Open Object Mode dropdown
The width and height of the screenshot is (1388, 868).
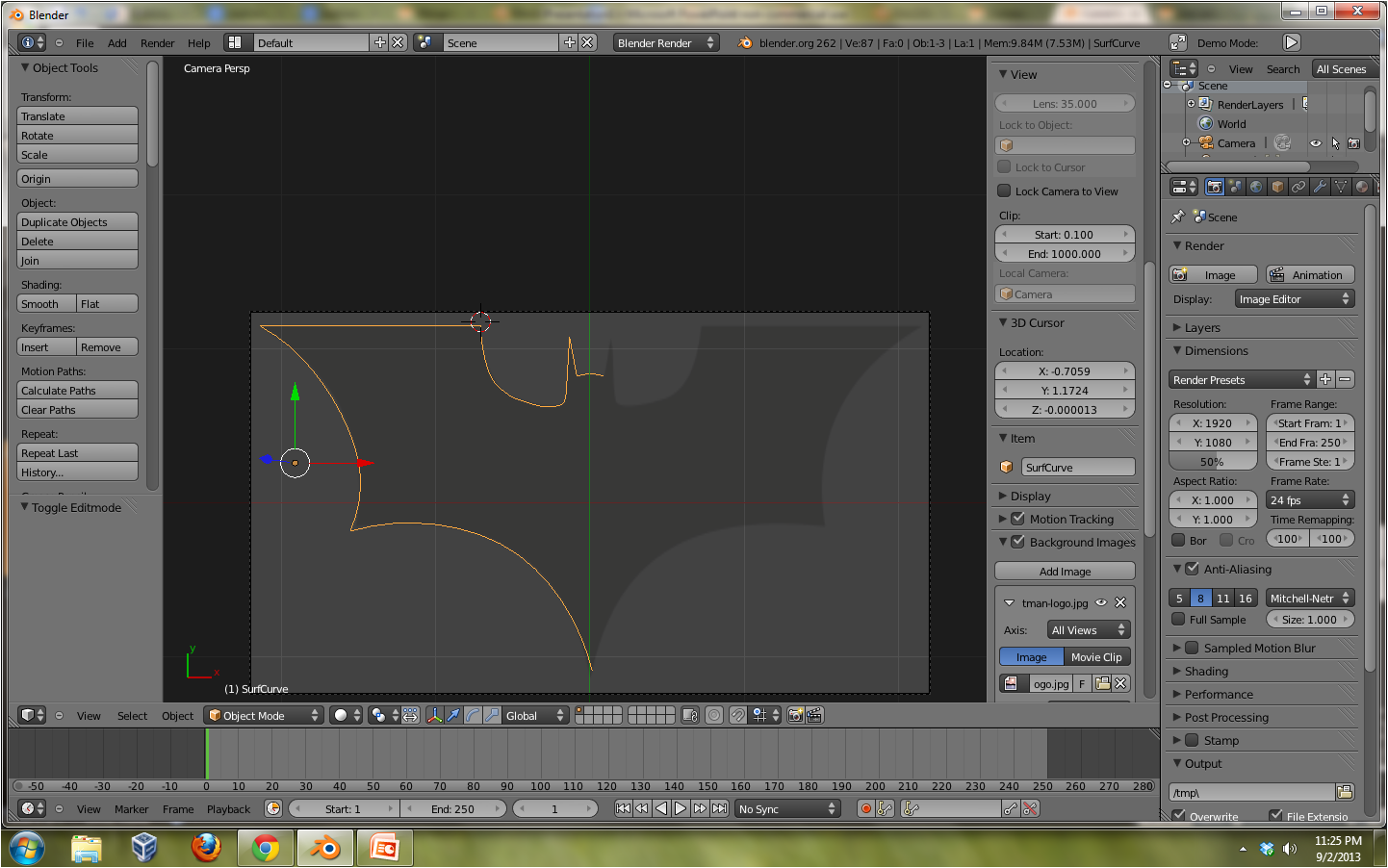pyautogui.click(x=264, y=715)
